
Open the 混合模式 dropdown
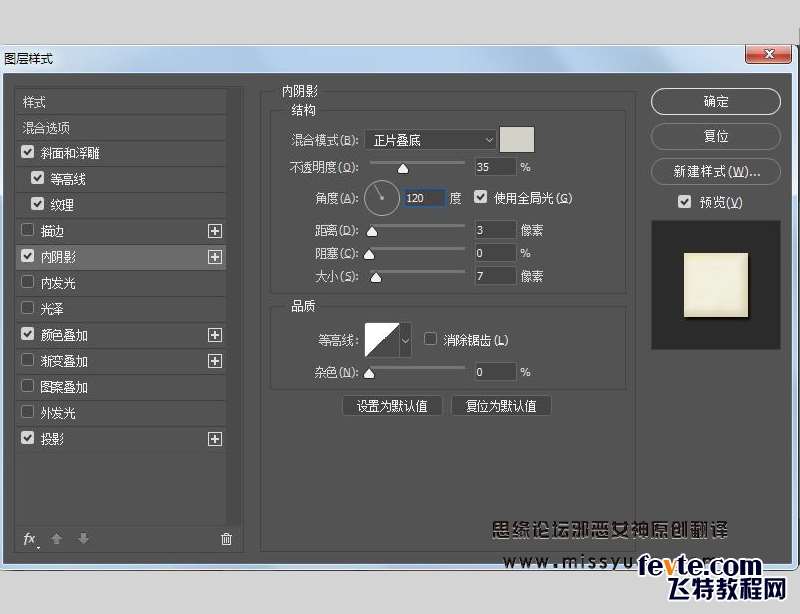pos(430,140)
